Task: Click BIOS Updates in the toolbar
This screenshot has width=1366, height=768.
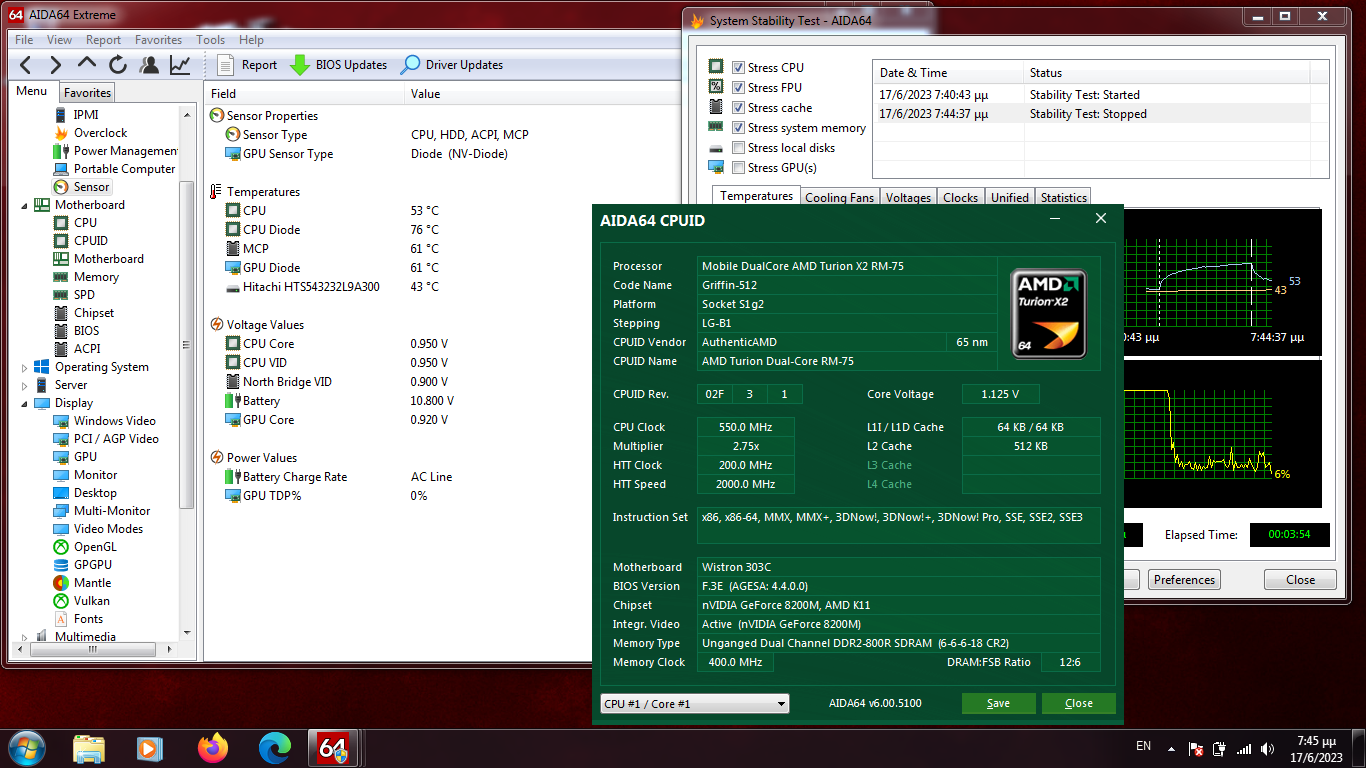Action: point(338,65)
